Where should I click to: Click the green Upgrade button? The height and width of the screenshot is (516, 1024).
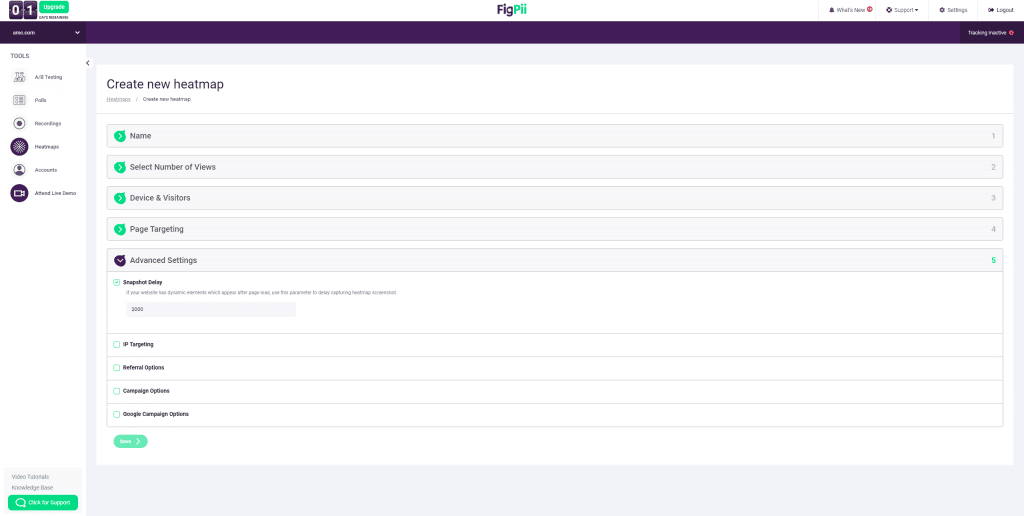[54, 7]
